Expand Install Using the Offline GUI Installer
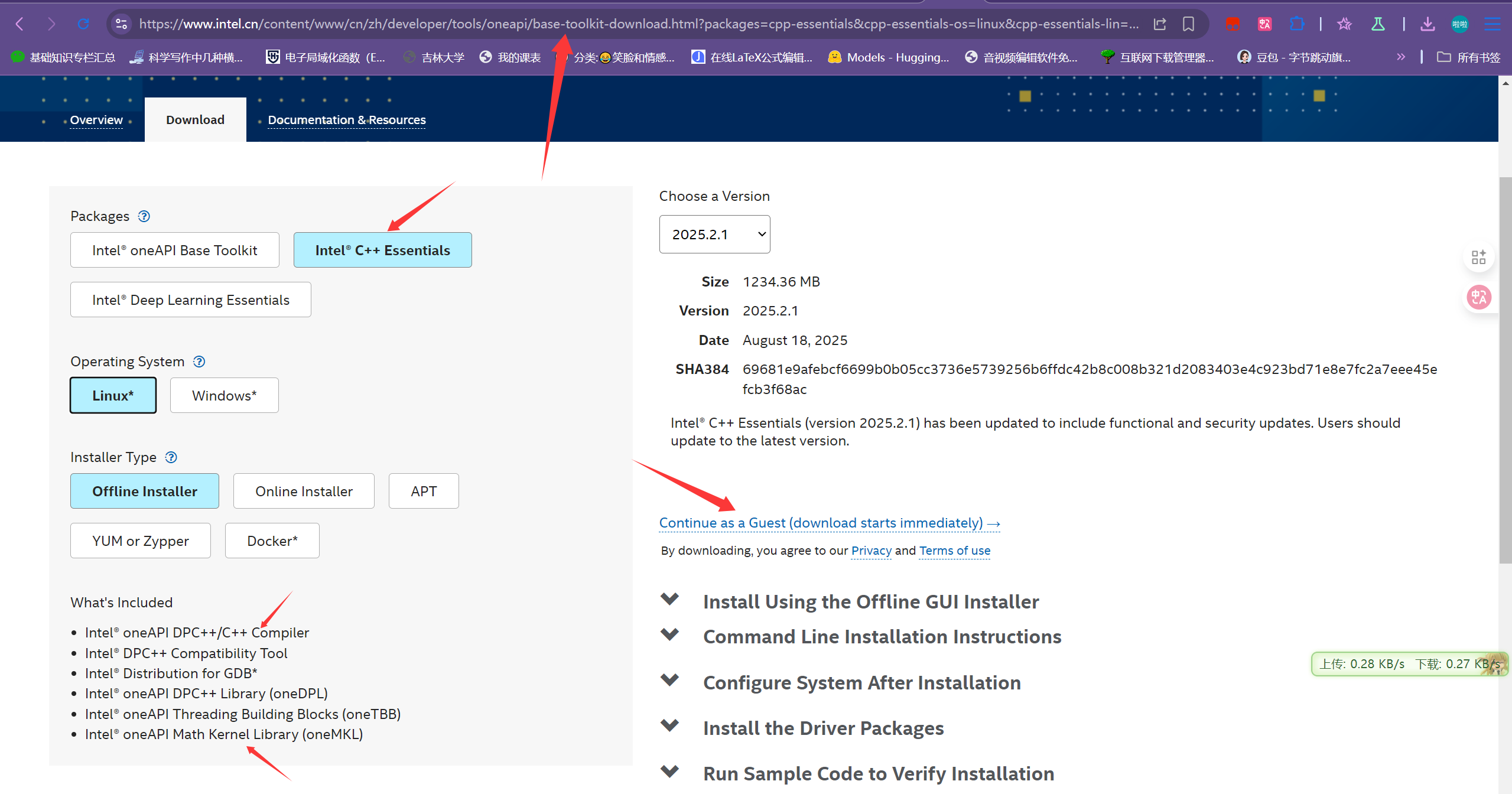Image resolution: width=1512 pixels, height=794 pixels. tap(870, 601)
